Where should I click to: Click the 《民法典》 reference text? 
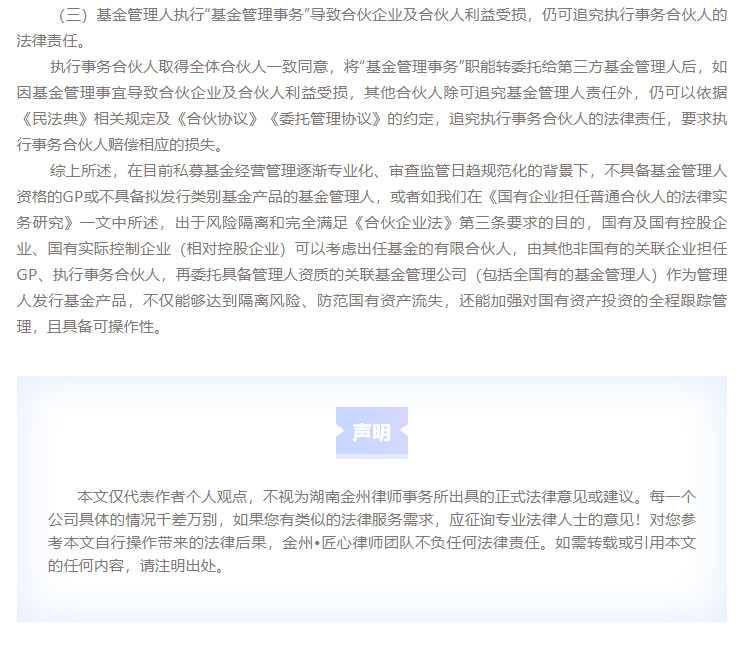tap(49, 119)
